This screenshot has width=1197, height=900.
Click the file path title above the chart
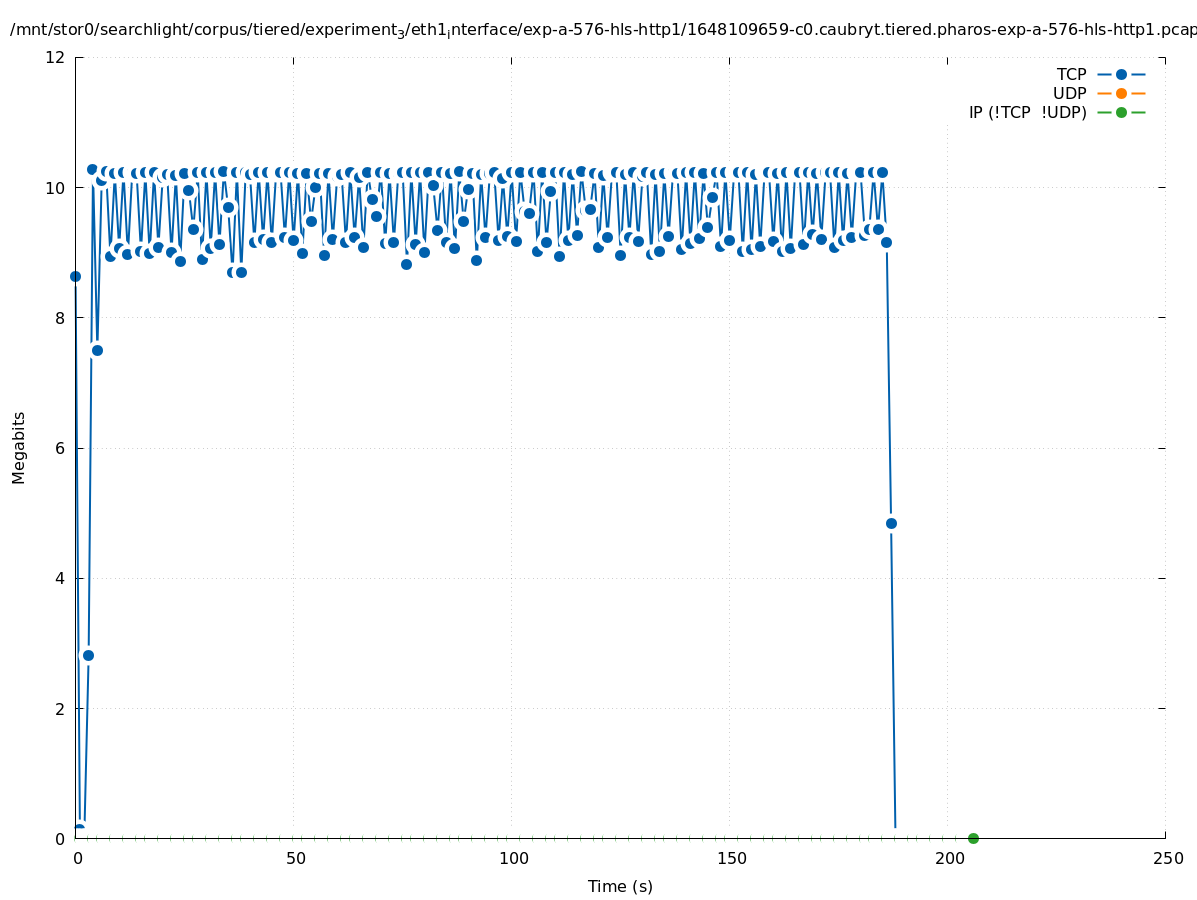click(x=602, y=30)
